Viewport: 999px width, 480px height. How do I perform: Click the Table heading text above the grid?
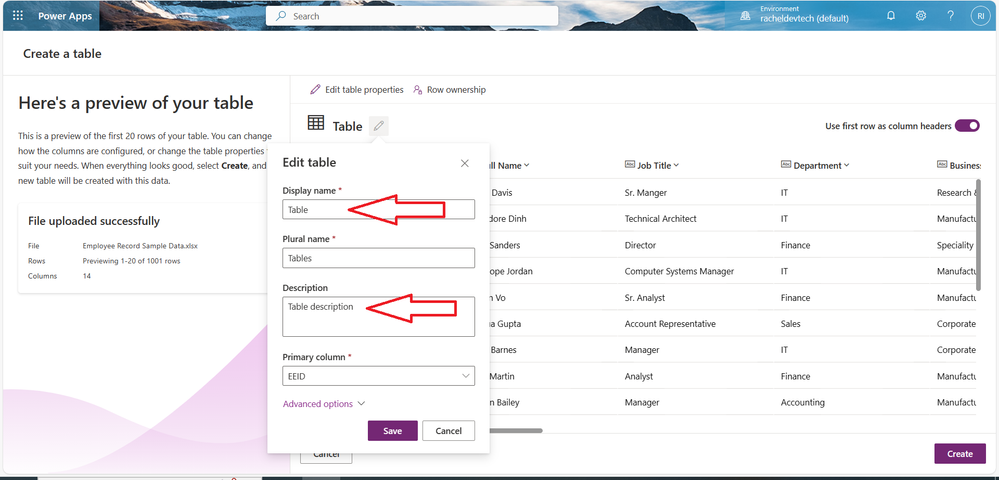point(347,126)
